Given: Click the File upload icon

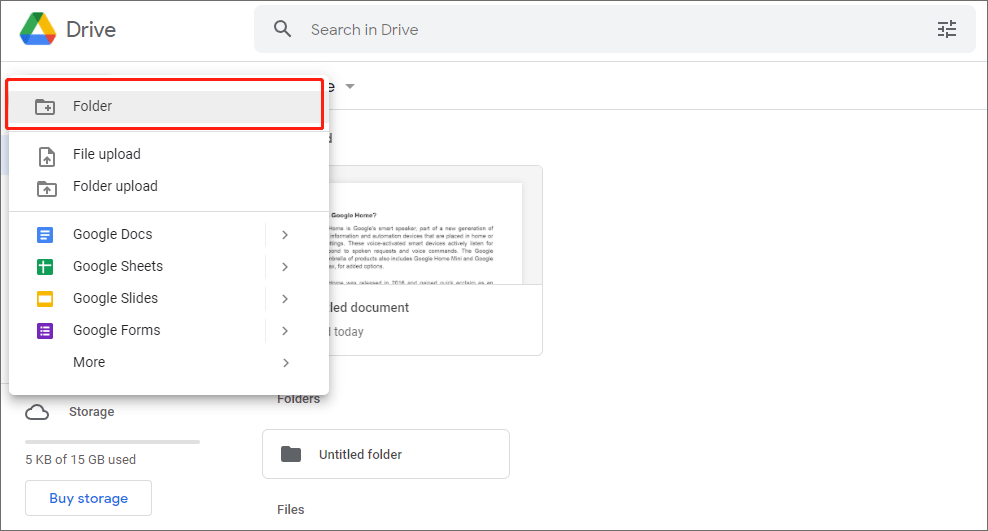Looking at the screenshot, I should pos(47,156).
